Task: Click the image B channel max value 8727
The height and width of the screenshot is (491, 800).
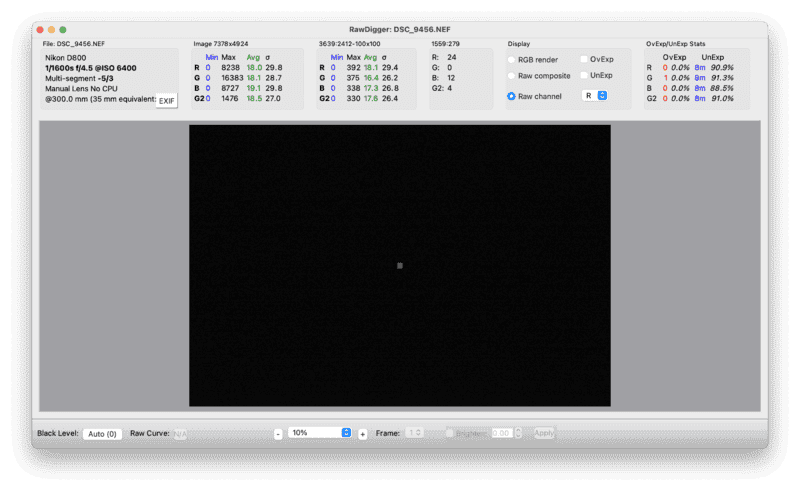Action: 230,88
